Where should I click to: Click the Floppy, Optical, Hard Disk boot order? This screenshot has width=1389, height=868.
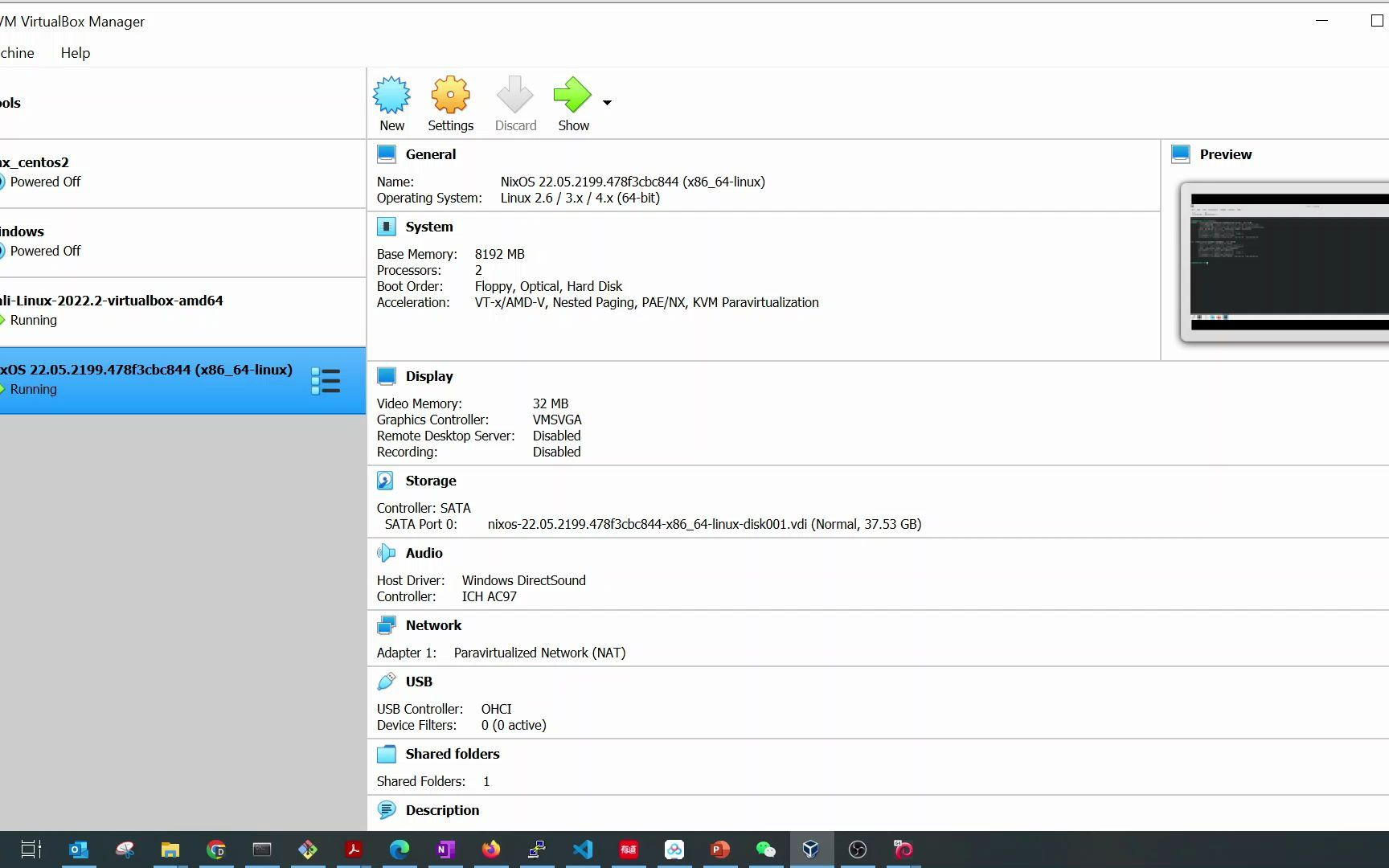click(548, 286)
